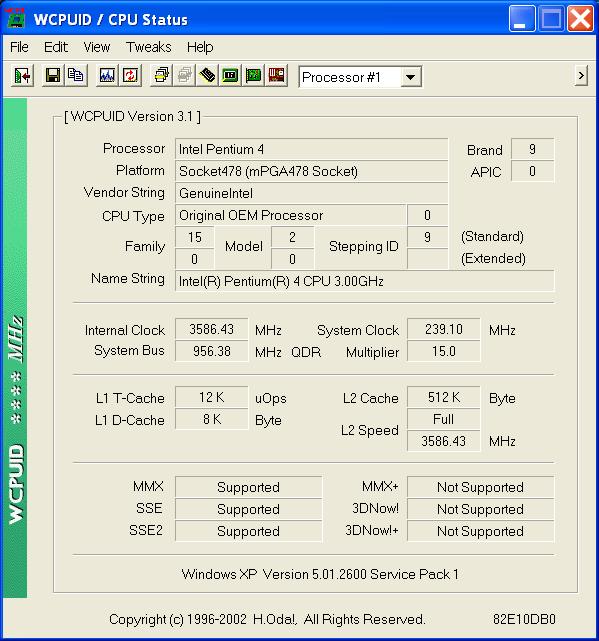Screen dimensions: 599x641
Task: Open the clock graph chart icon
Action: (107, 76)
